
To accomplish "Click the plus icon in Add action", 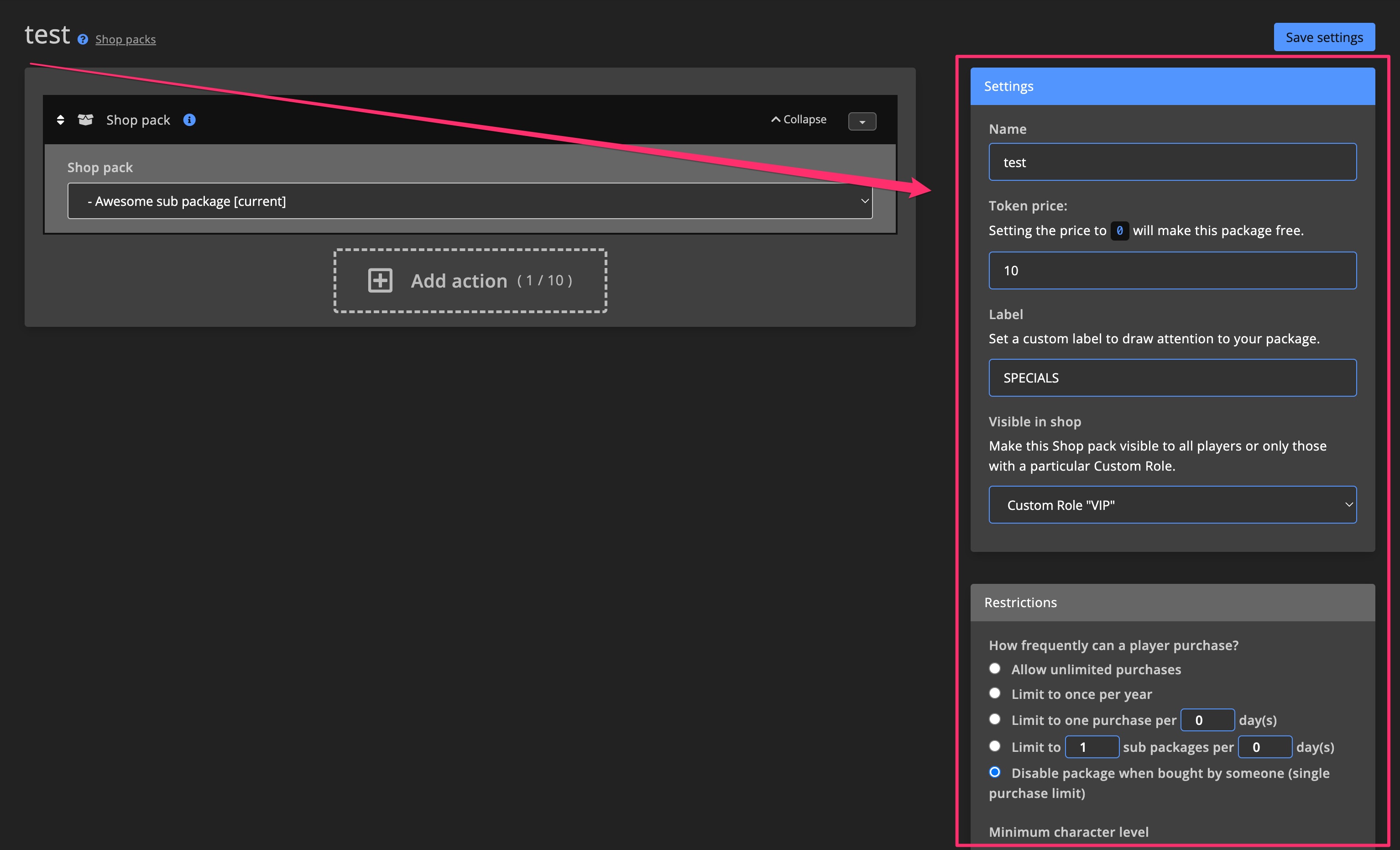I will pyautogui.click(x=380, y=280).
